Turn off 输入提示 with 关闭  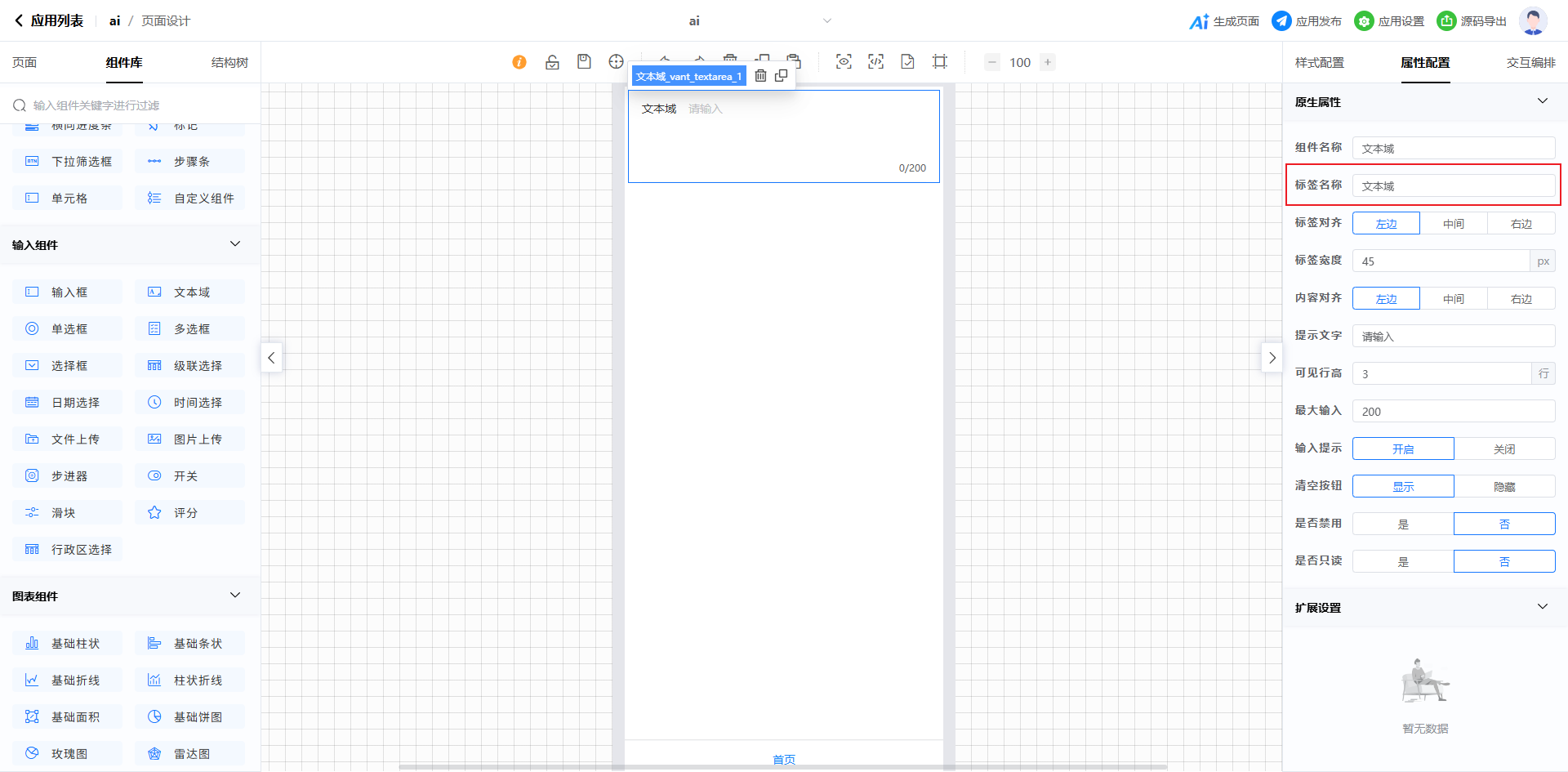(1503, 448)
